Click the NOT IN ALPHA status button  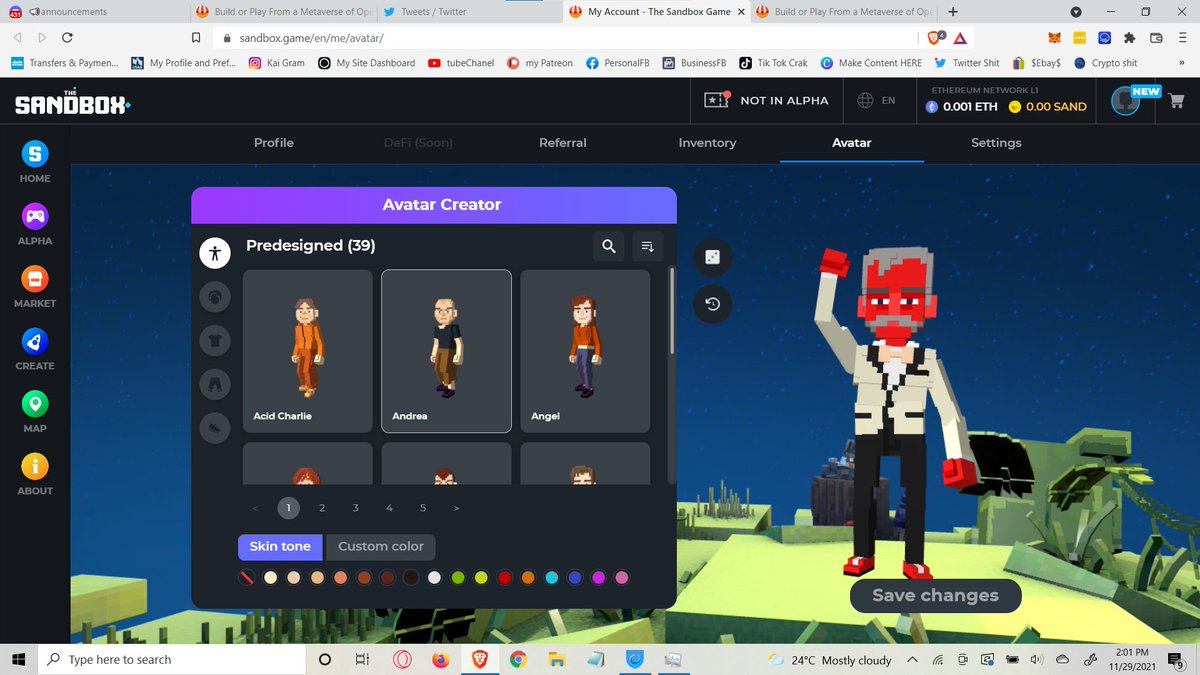(x=768, y=100)
